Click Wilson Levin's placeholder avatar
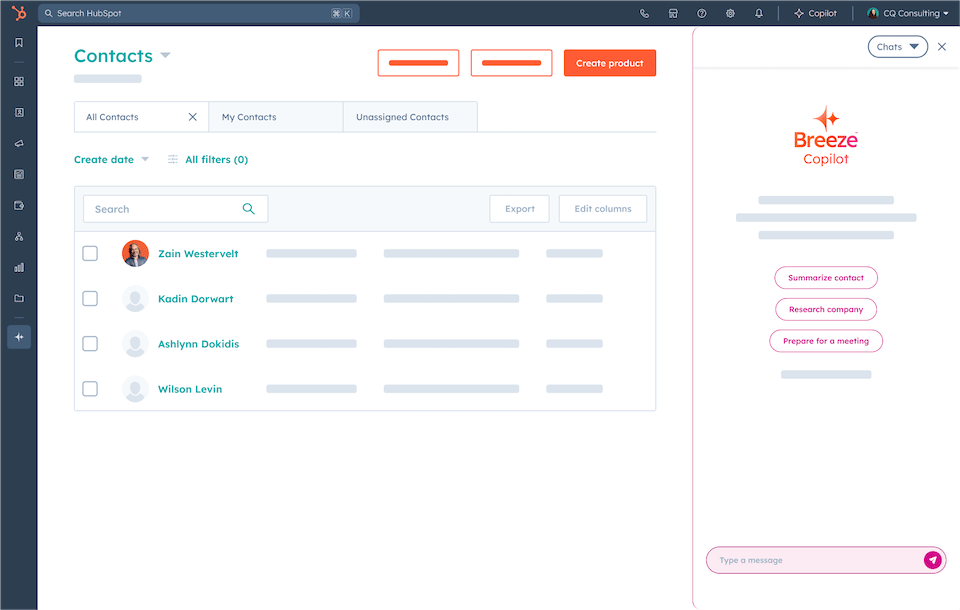960x610 pixels. 135,389
